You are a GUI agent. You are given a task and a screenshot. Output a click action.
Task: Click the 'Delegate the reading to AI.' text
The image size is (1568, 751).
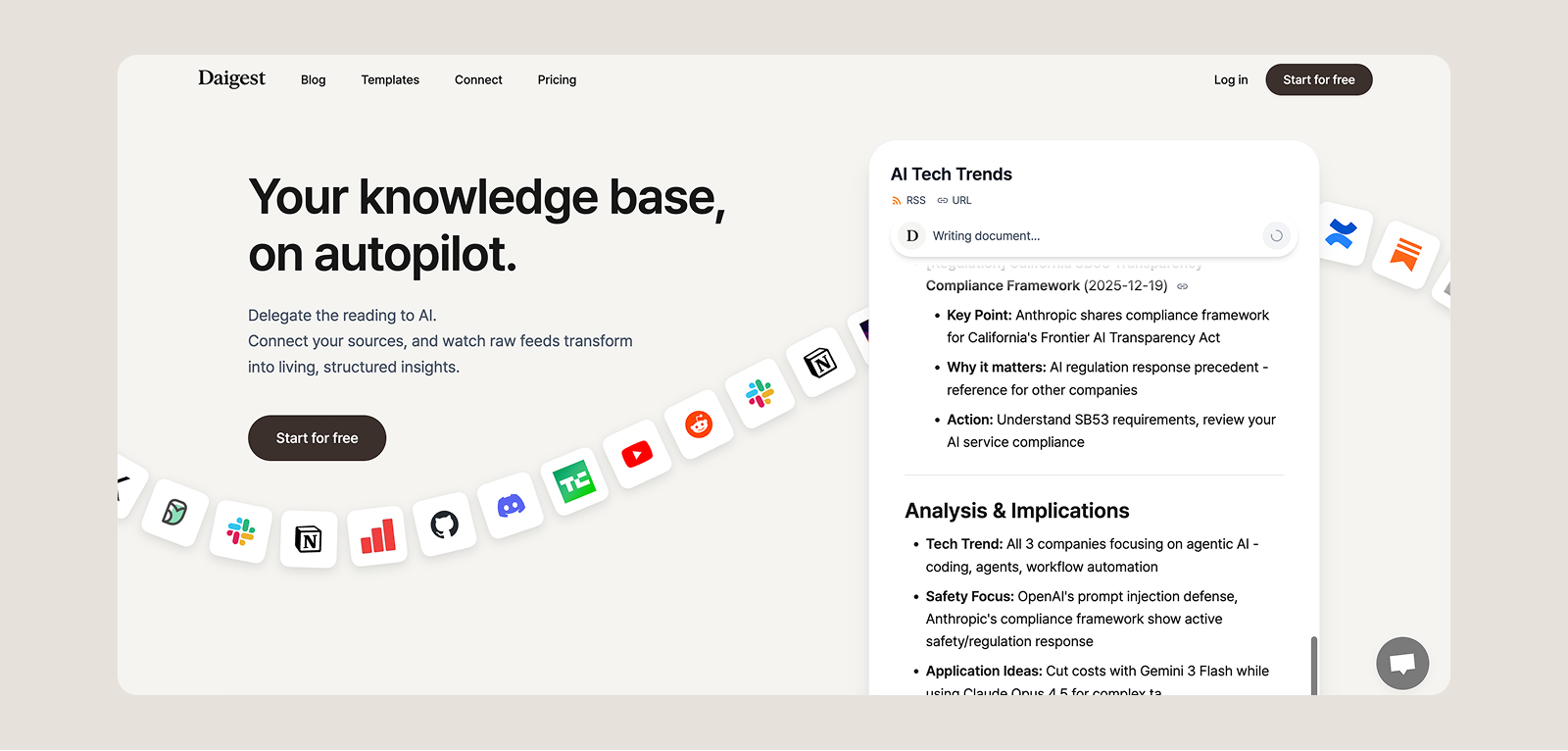point(342,316)
